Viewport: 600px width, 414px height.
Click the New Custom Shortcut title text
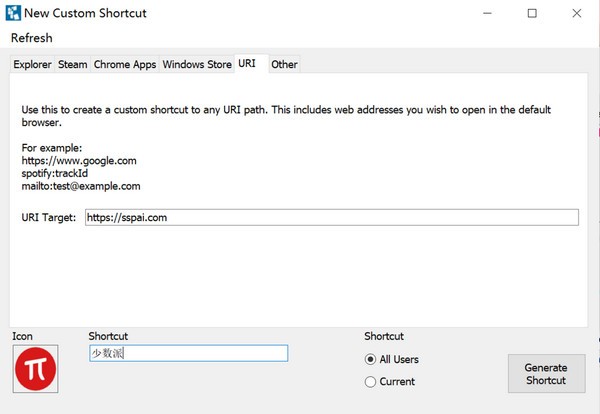coord(86,13)
